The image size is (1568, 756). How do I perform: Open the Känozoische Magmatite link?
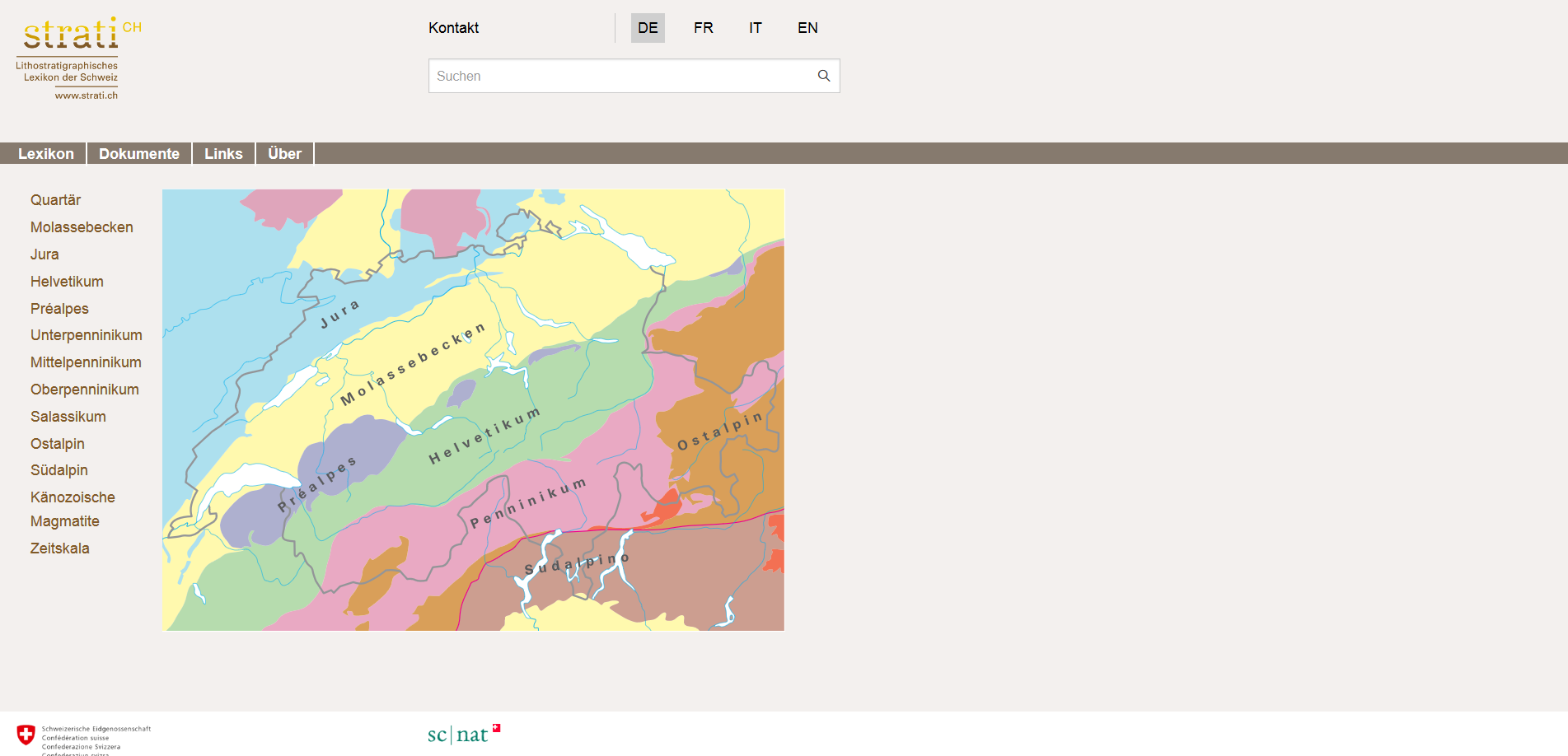tap(73, 509)
